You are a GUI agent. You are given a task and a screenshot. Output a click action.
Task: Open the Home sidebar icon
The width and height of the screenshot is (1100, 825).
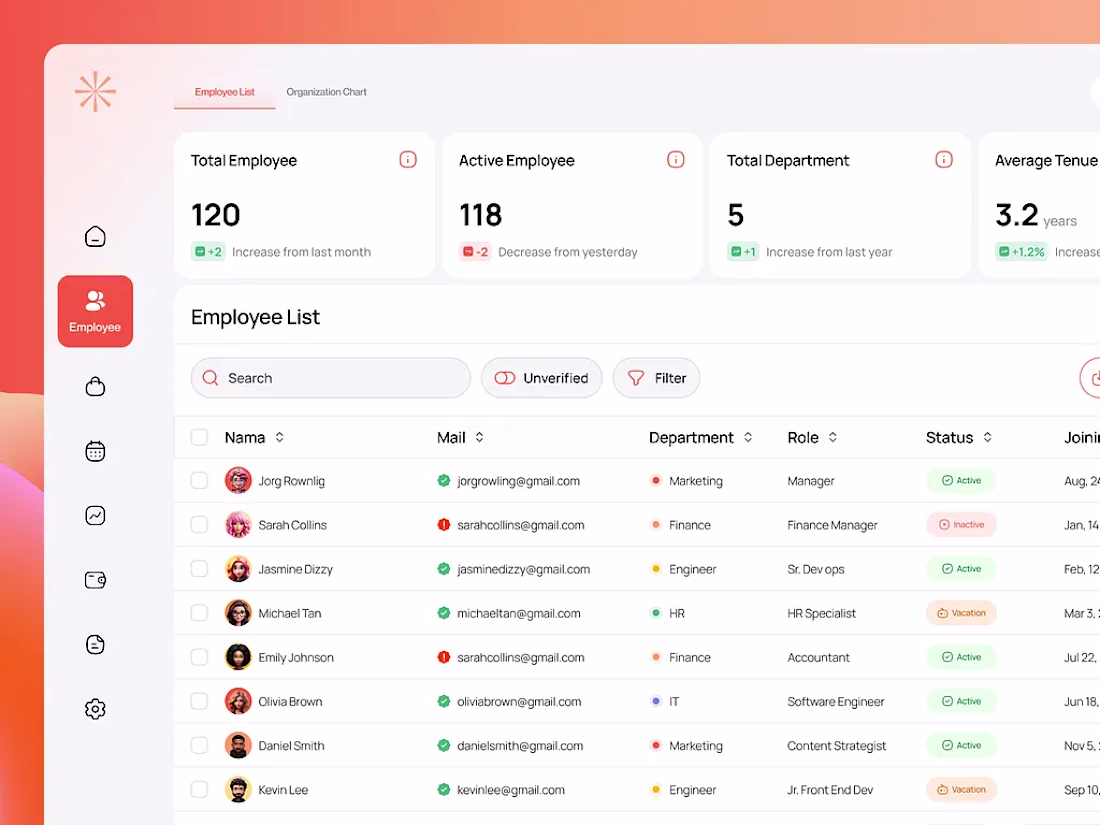(x=95, y=236)
